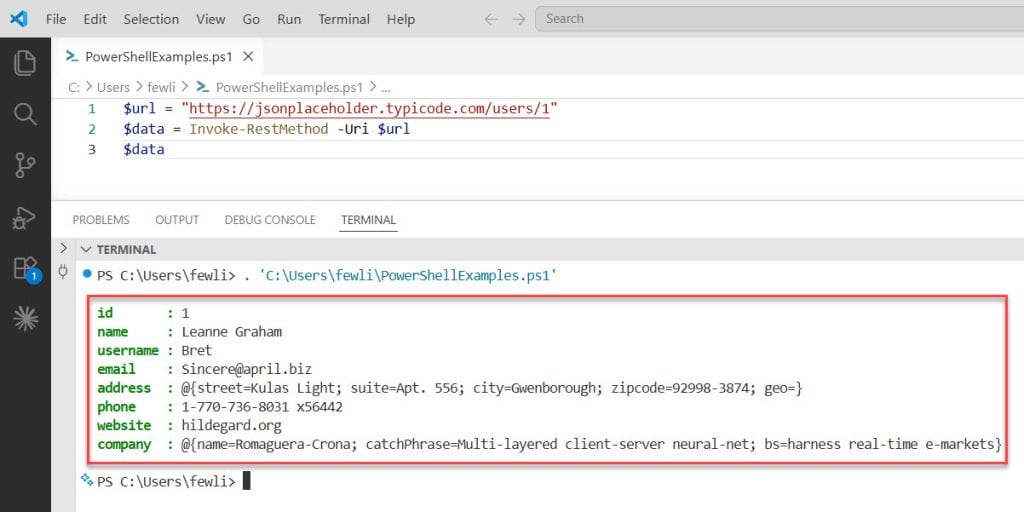The image size is (1024, 512).
Task: Click the terminal cursor at last prompt
Action: (247, 481)
